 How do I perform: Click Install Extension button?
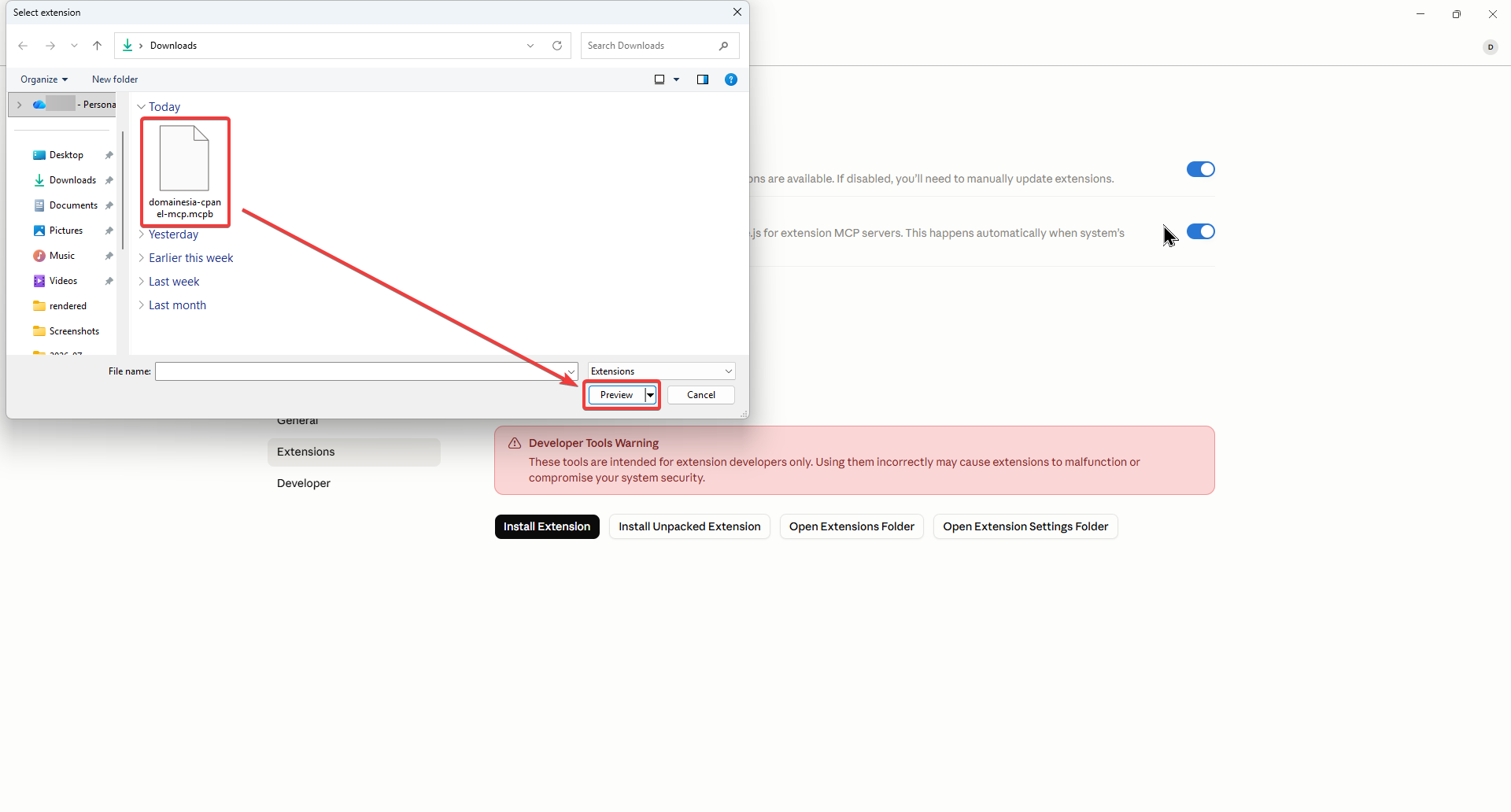pyautogui.click(x=547, y=526)
